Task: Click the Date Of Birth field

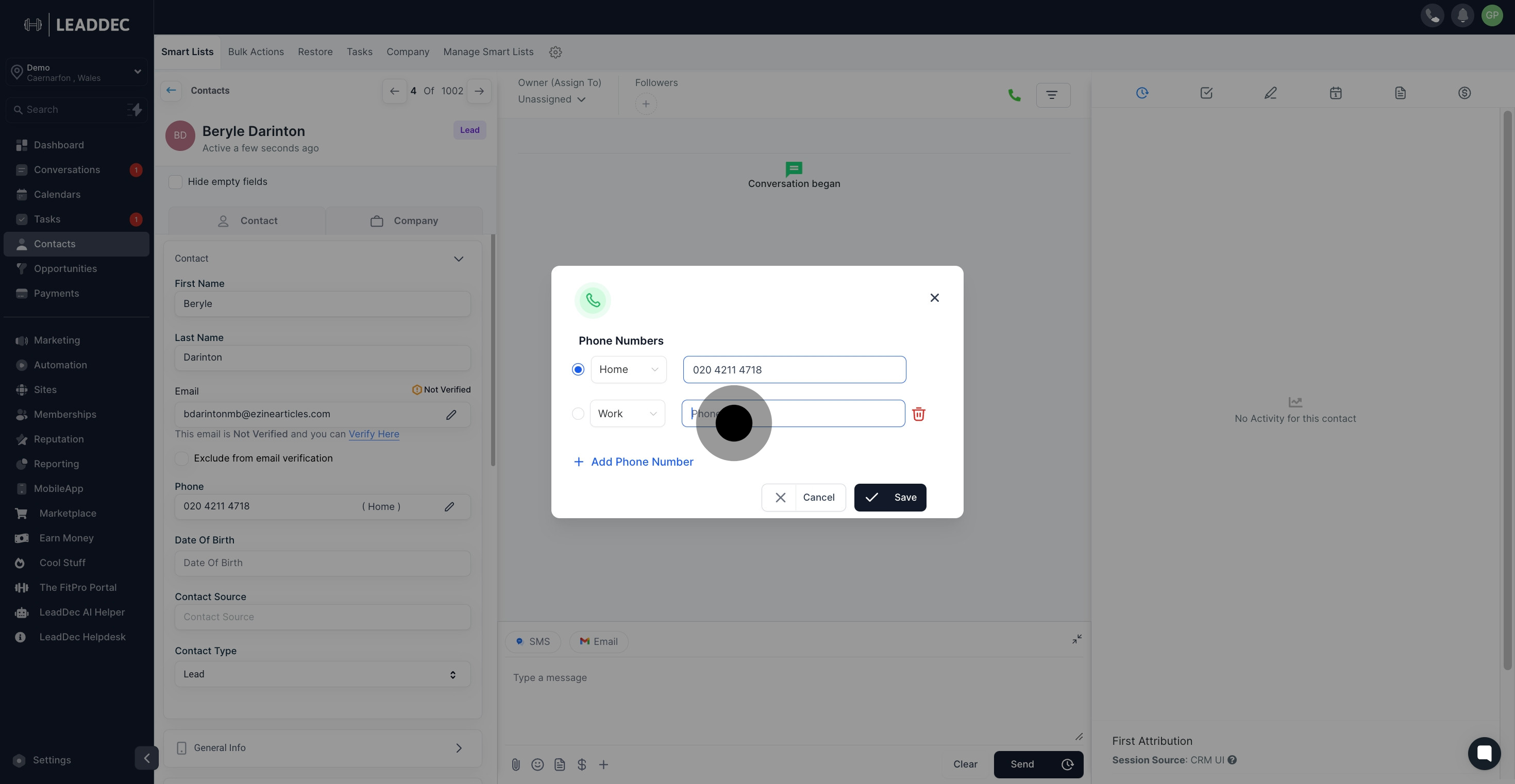Action: 322,564
